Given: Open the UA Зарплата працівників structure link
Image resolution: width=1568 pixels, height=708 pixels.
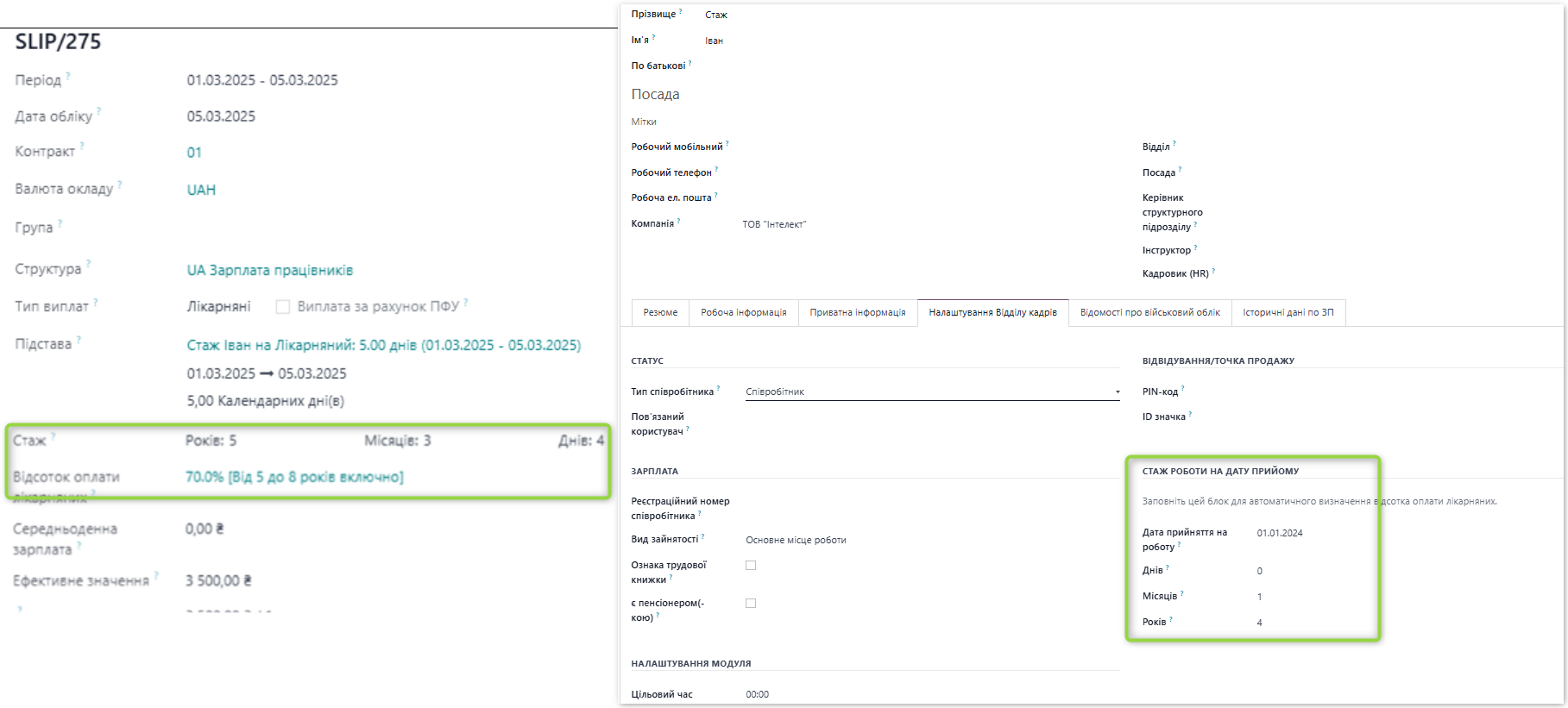Looking at the screenshot, I should pyautogui.click(x=269, y=271).
